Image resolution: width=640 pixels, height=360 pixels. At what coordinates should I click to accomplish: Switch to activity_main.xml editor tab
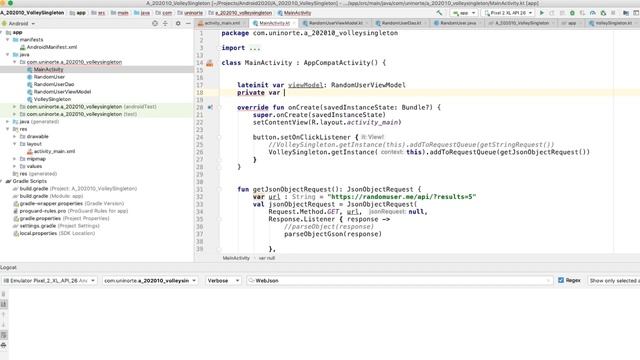pyautogui.click(x=222, y=23)
